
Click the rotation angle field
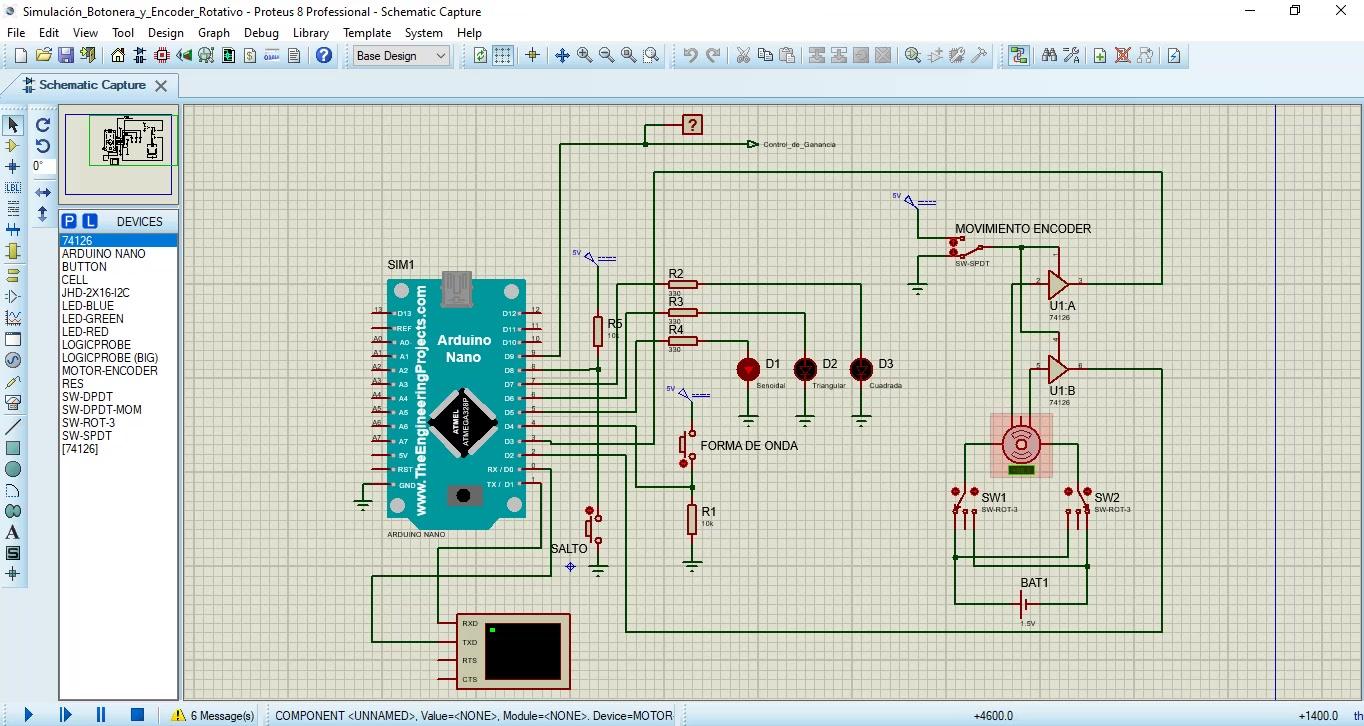point(43,167)
